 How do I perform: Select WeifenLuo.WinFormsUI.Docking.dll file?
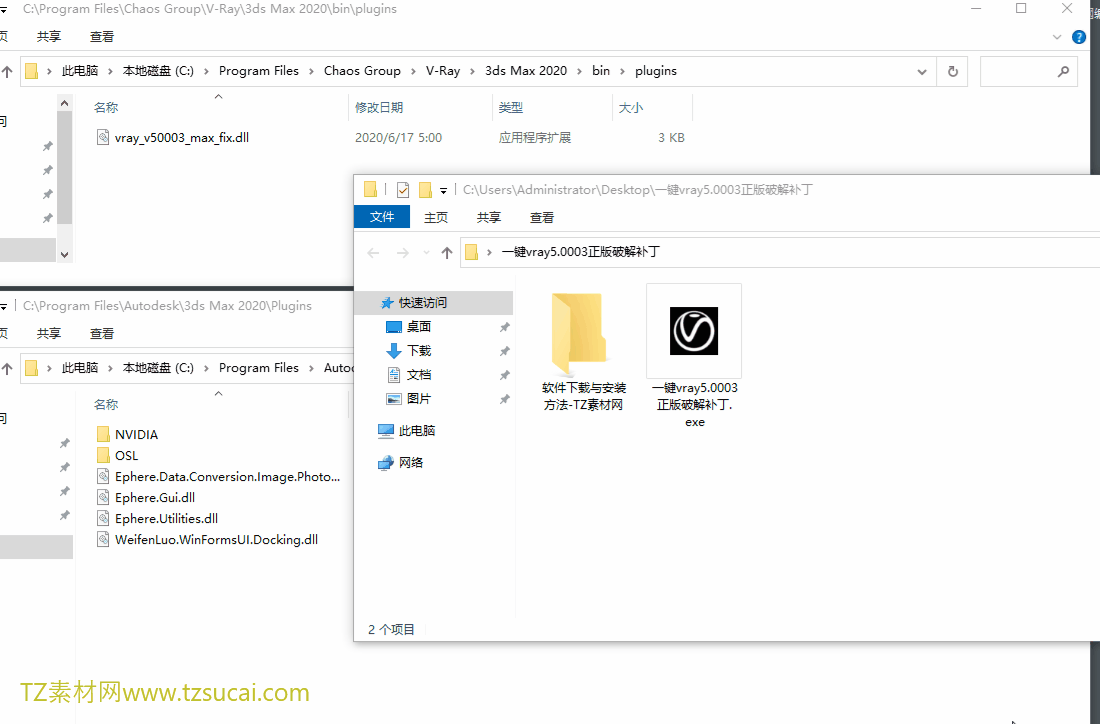[x=216, y=539]
